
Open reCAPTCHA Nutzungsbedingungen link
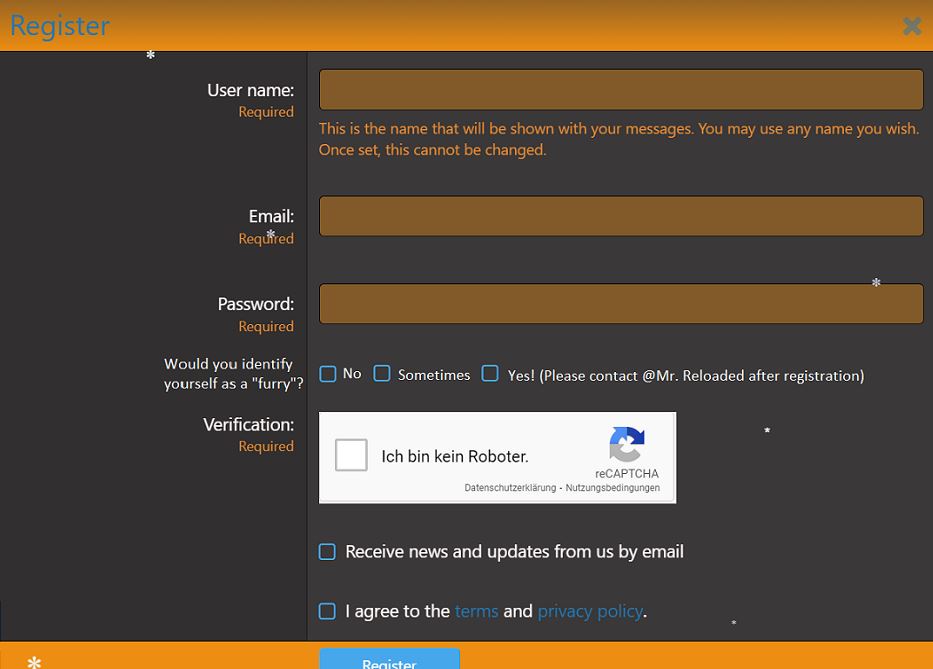612,487
